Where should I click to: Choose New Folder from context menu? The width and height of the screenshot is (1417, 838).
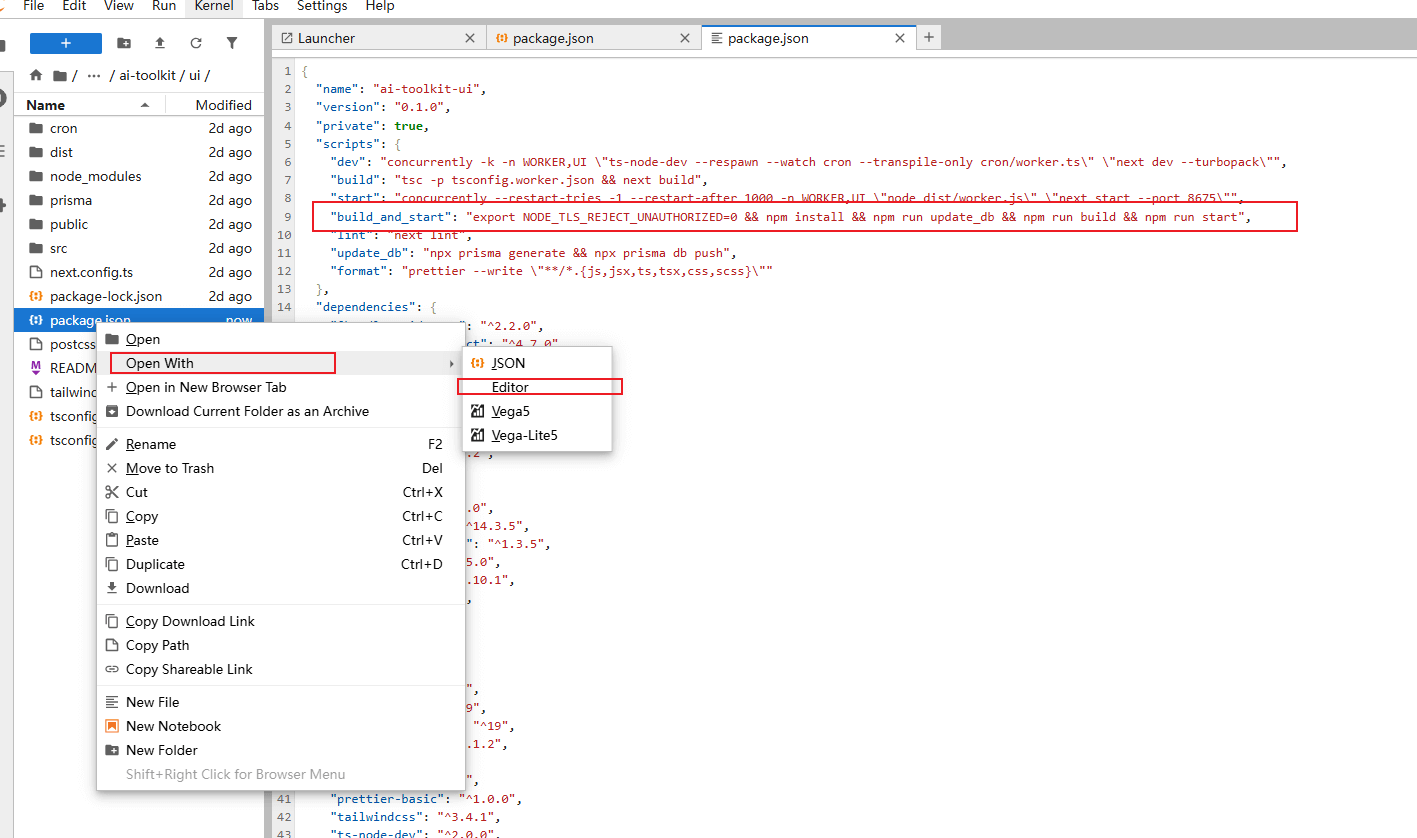click(281, 750)
